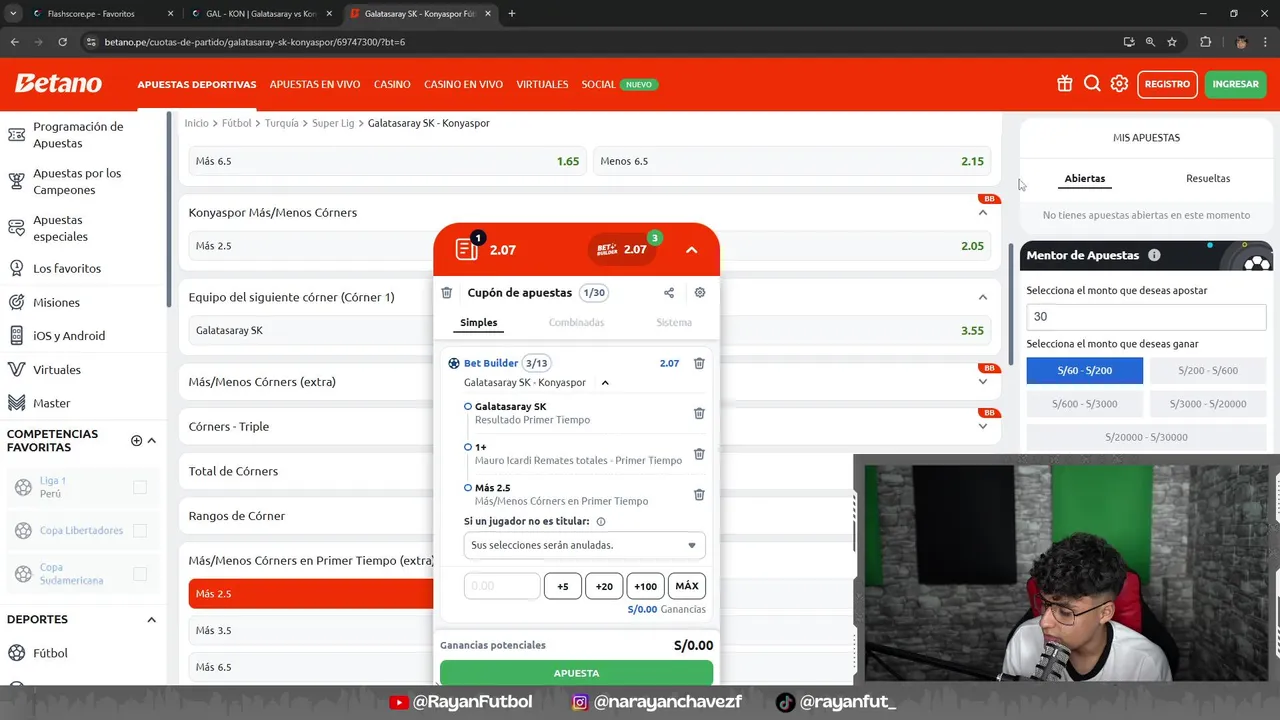The height and width of the screenshot is (720, 1280).
Task: Switch to Resueltas tab in Mis Apuestas
Action: (1208, 178)
